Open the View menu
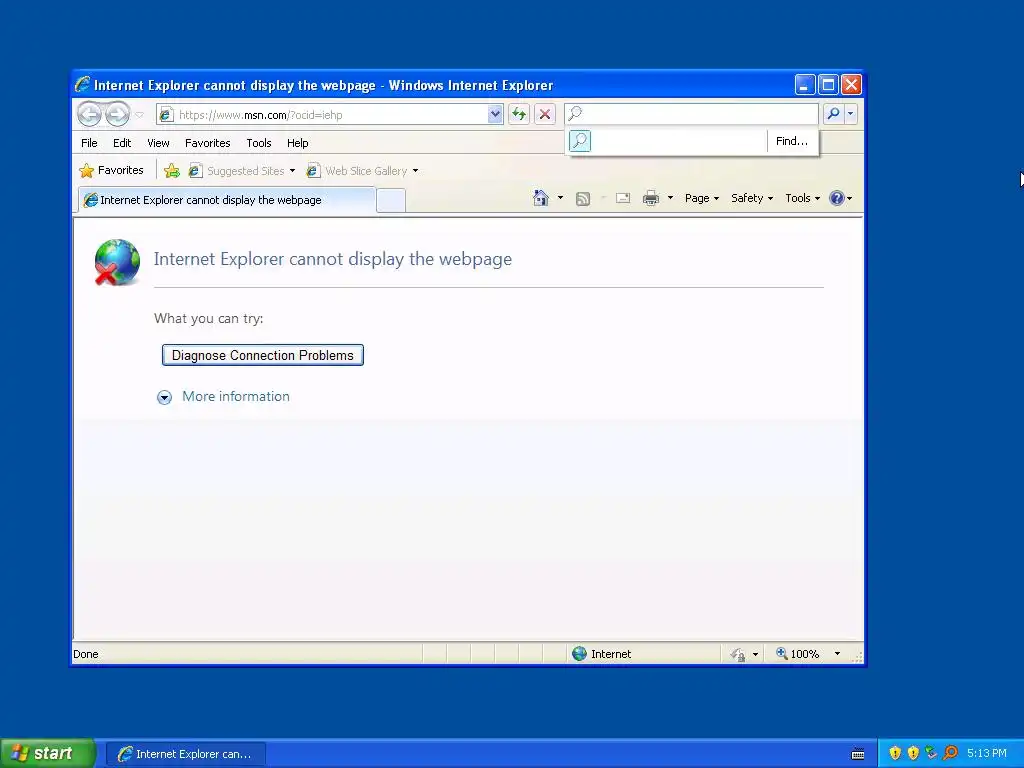1024x768 pixels. point(158,143)
